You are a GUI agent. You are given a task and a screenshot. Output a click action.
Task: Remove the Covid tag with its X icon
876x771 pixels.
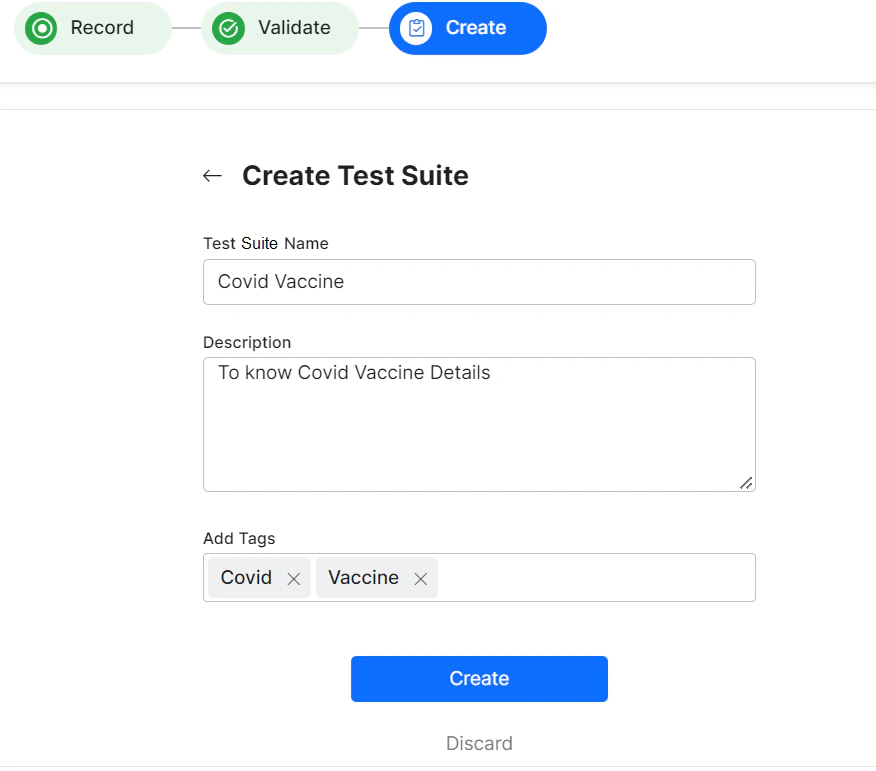point(293,578)
